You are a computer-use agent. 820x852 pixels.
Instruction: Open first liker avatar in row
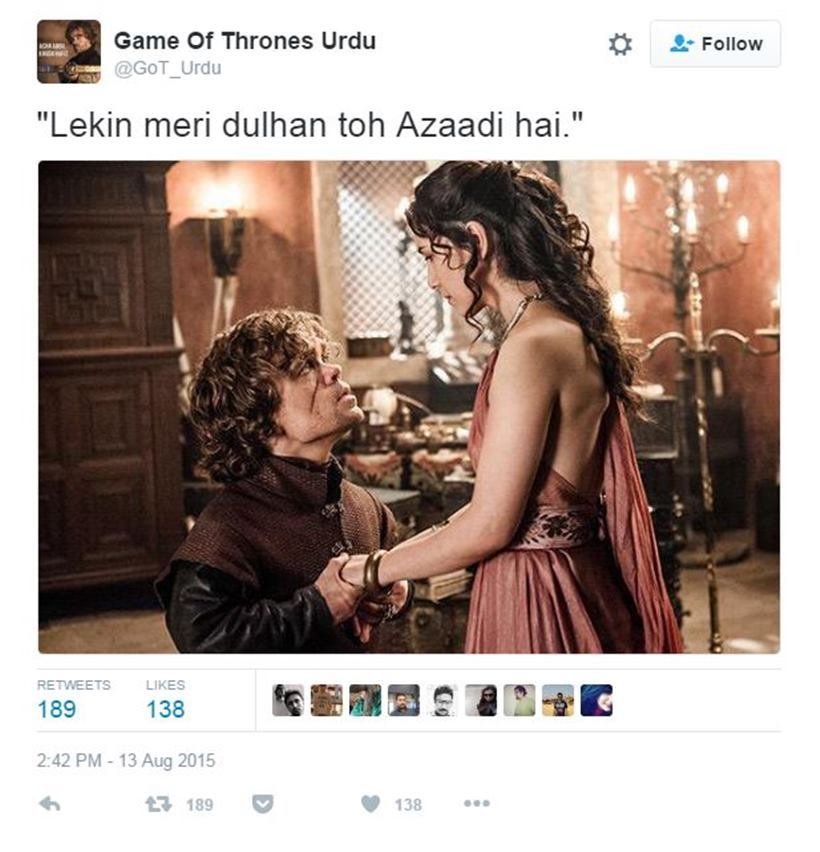tap(288, 700)
